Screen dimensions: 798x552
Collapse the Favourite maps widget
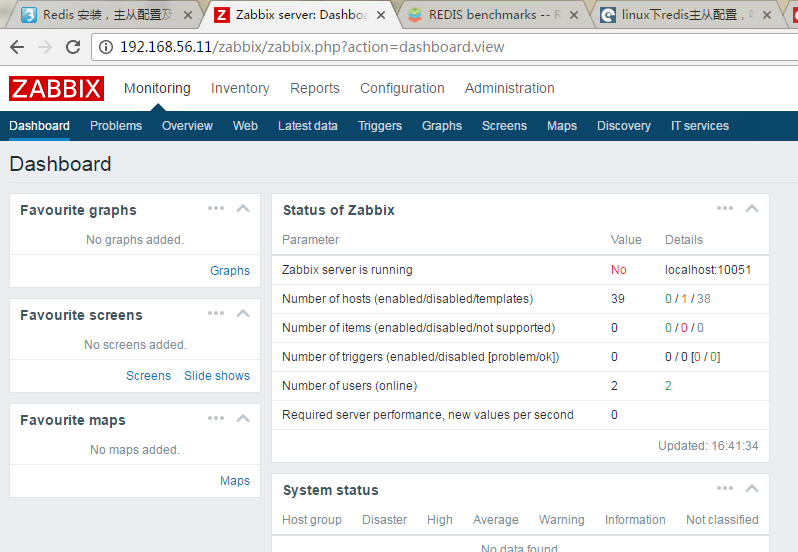point(243,419)
